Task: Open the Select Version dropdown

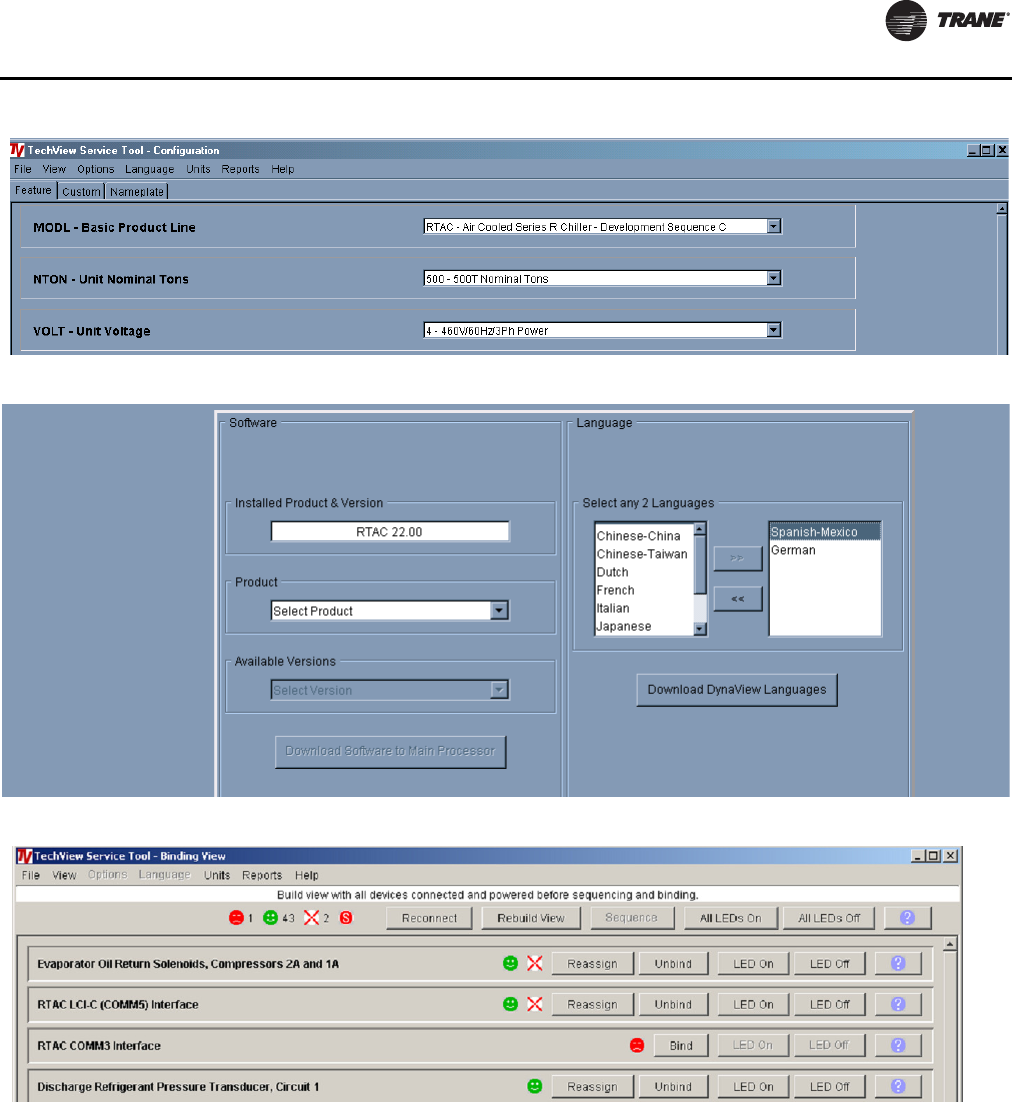Action: [x=499, y=690]
